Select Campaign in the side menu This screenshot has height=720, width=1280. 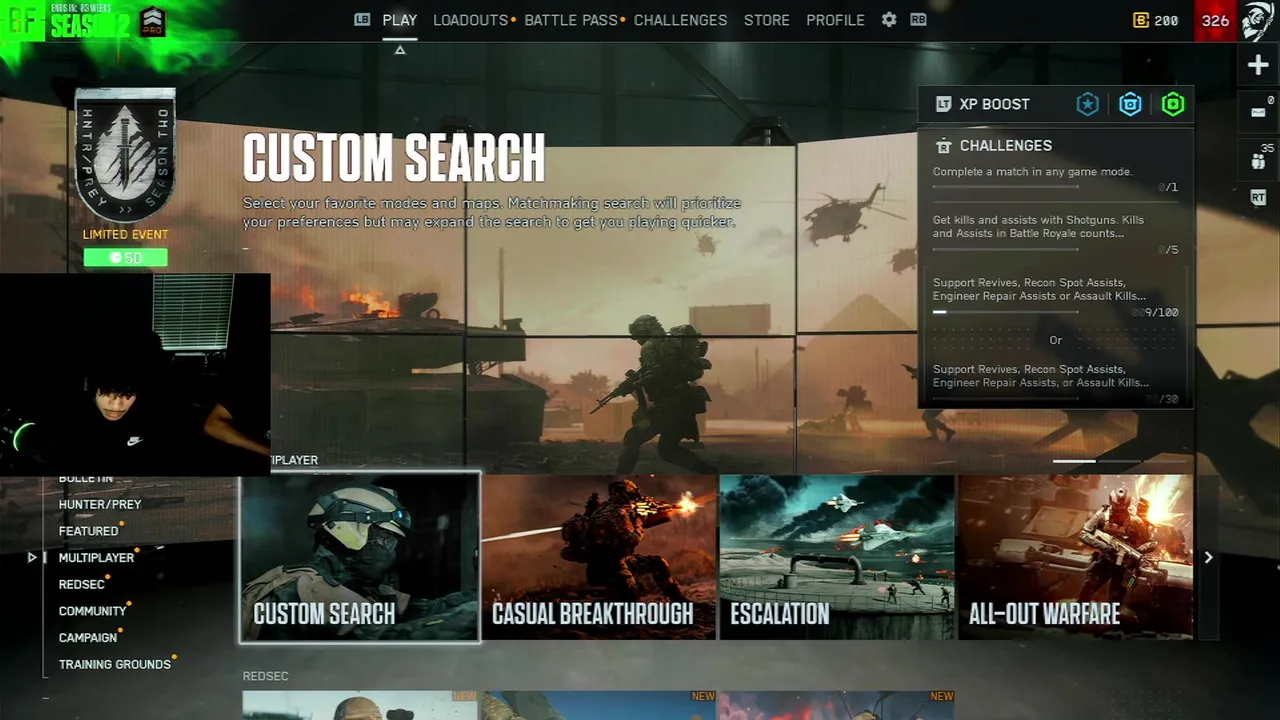click(x=88, y=637)
